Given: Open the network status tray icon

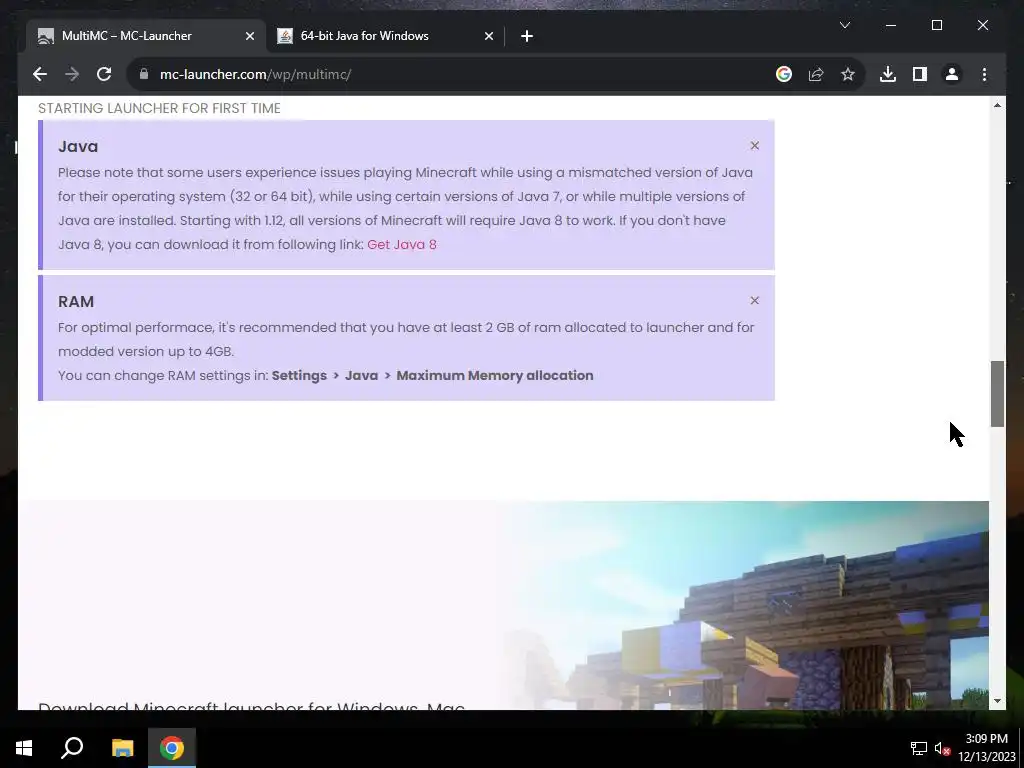Looking at the screenshot, I should coord(919,748).
